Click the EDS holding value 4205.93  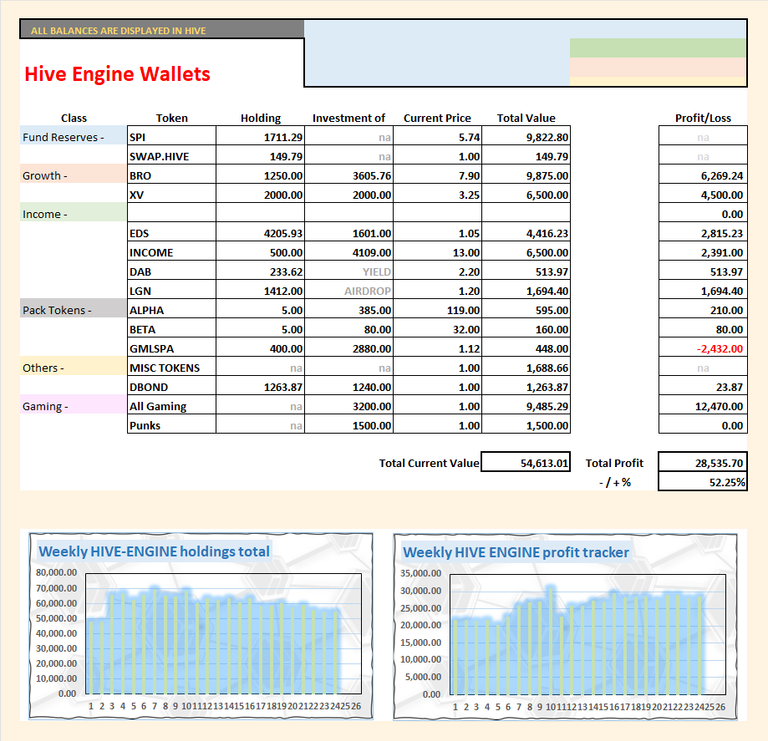click(260, 232)
